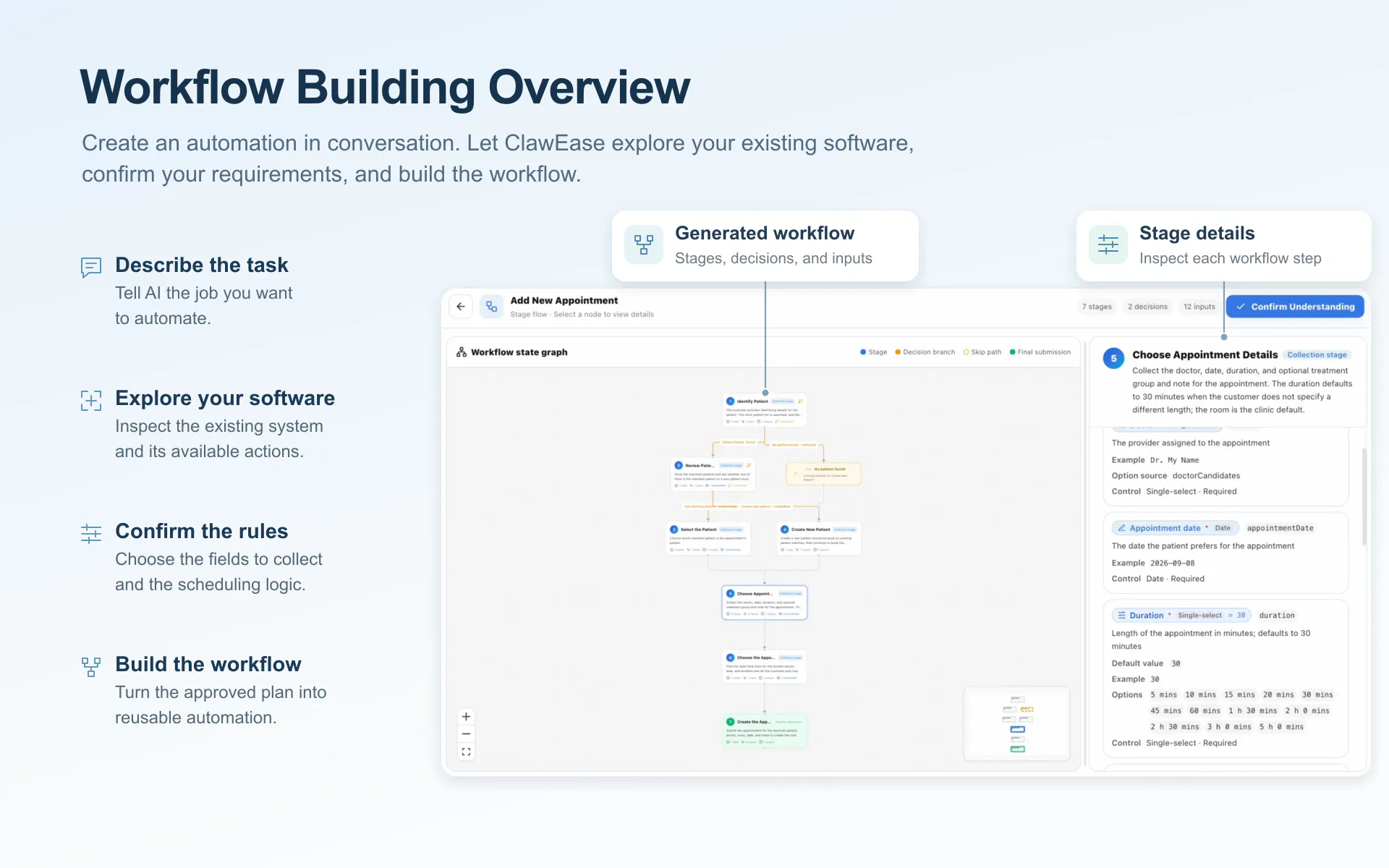Click the 2 h 30 mins option
The height and width of the screenshot is (868, 1389).
[x=1174, y=727]
